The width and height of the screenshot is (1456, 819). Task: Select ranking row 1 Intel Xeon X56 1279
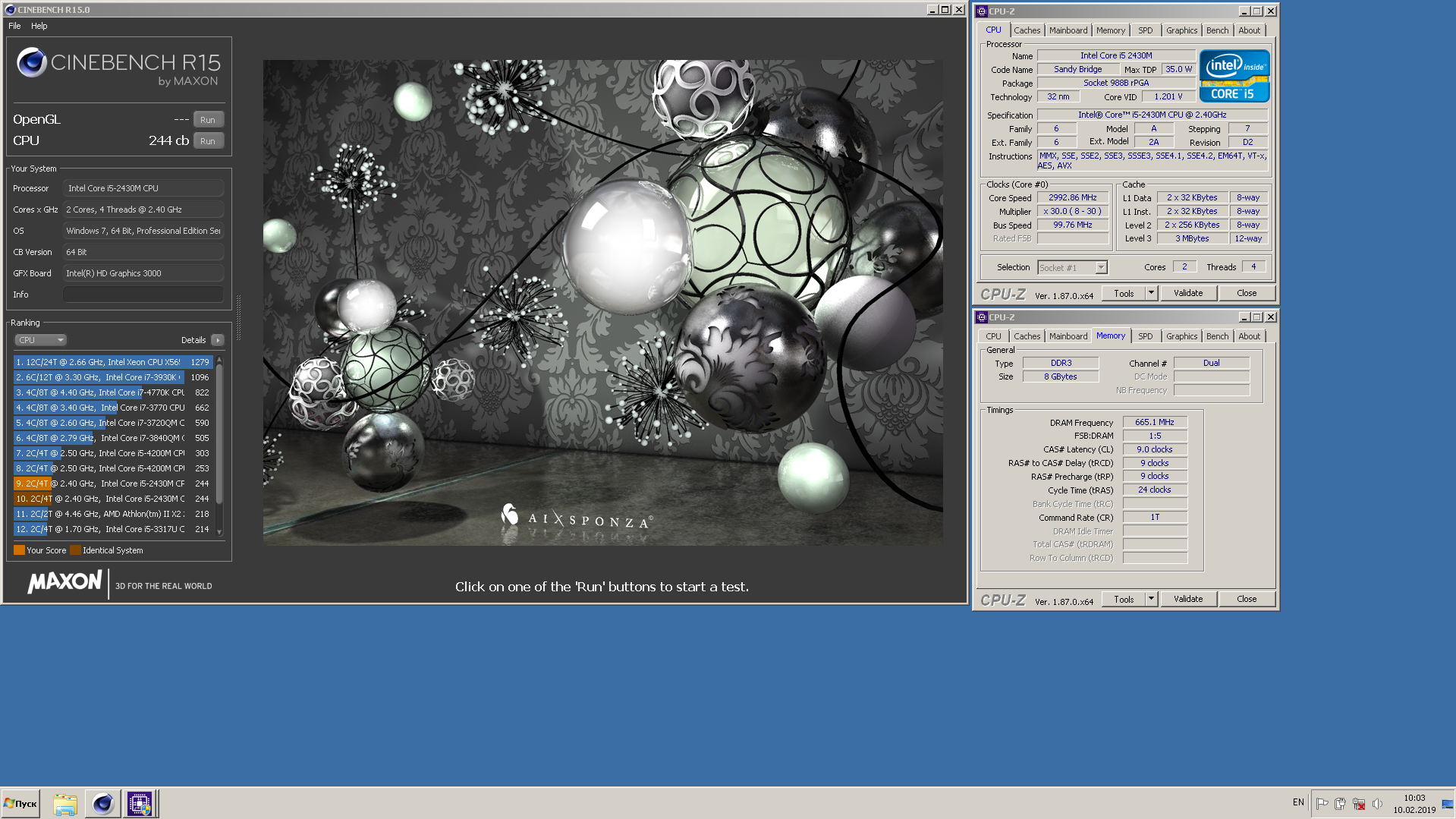[x=113, y=362]
